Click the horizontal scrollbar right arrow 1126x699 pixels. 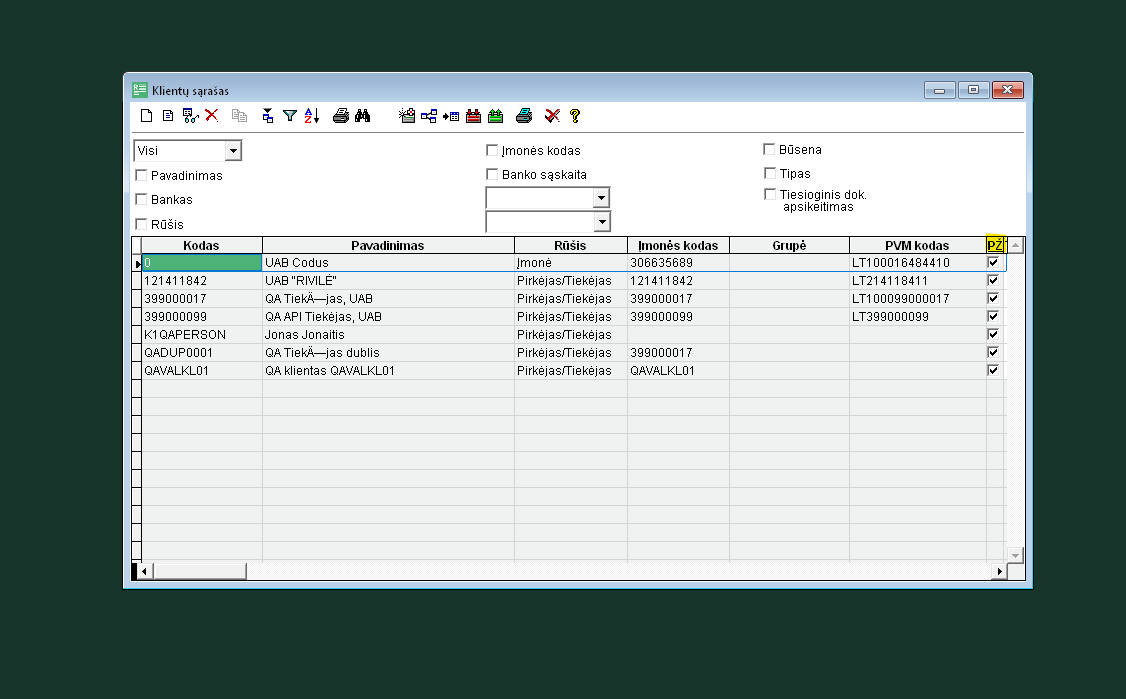coord(999,571)
